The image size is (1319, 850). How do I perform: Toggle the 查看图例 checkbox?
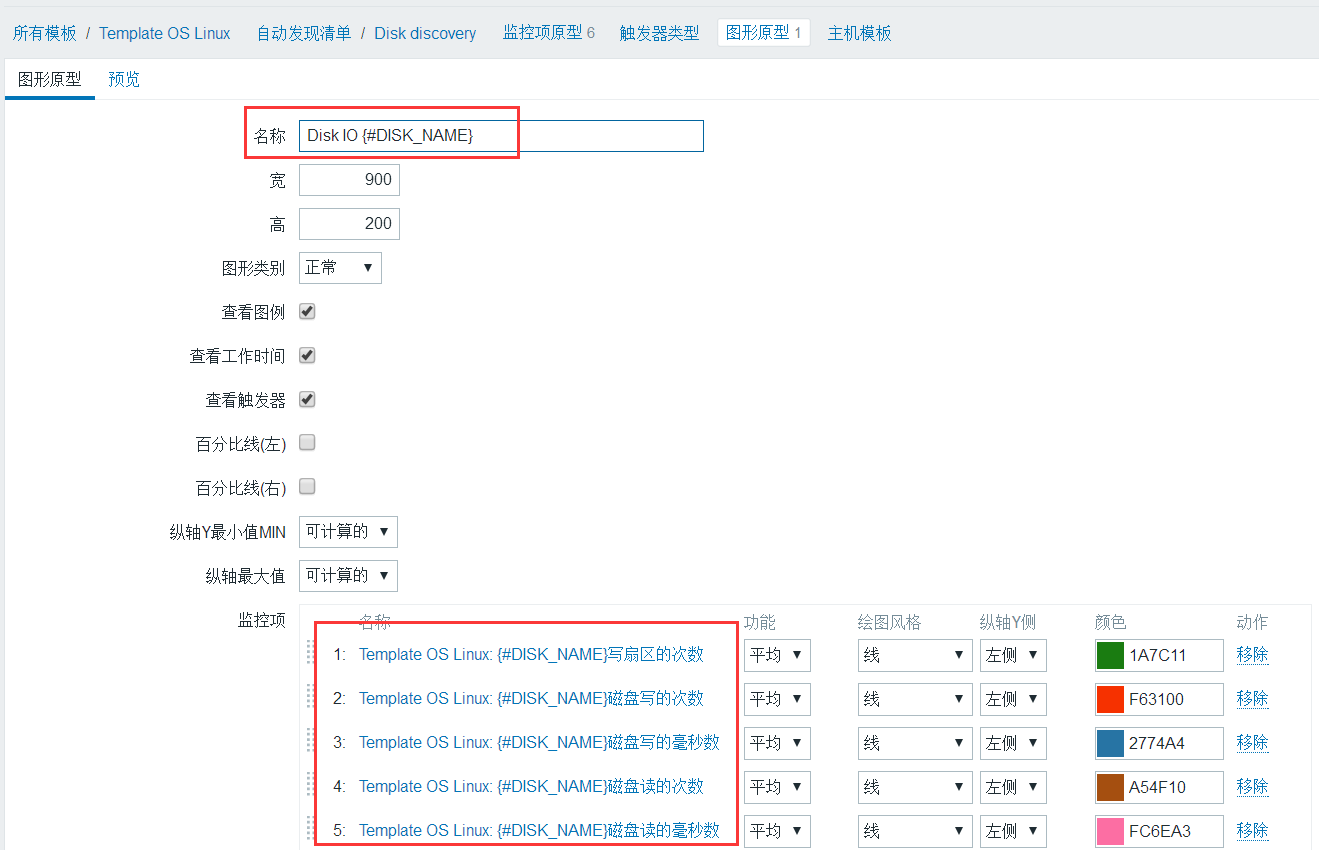308,311
